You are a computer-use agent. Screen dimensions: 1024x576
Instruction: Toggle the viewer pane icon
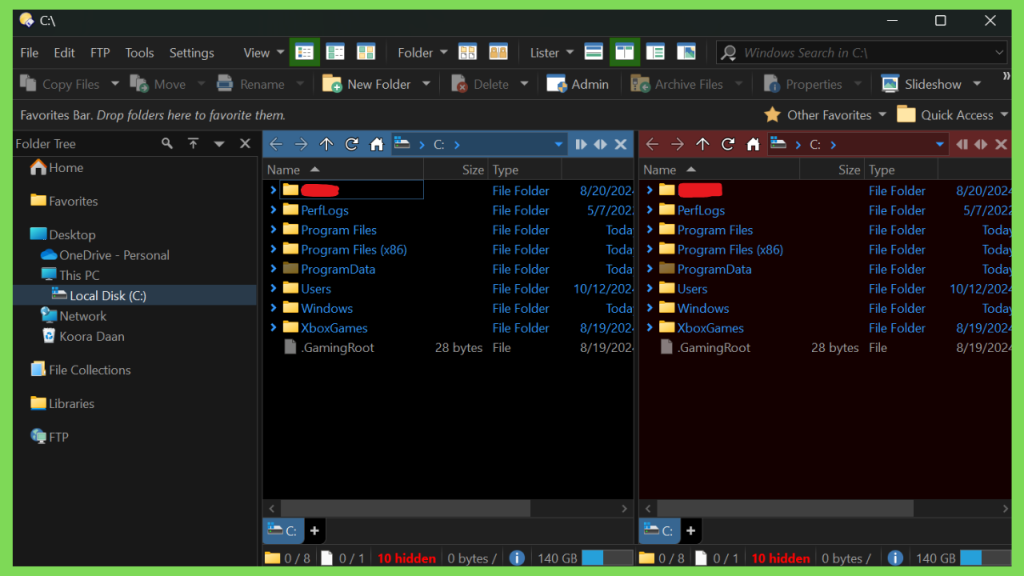tap(686, 52)
